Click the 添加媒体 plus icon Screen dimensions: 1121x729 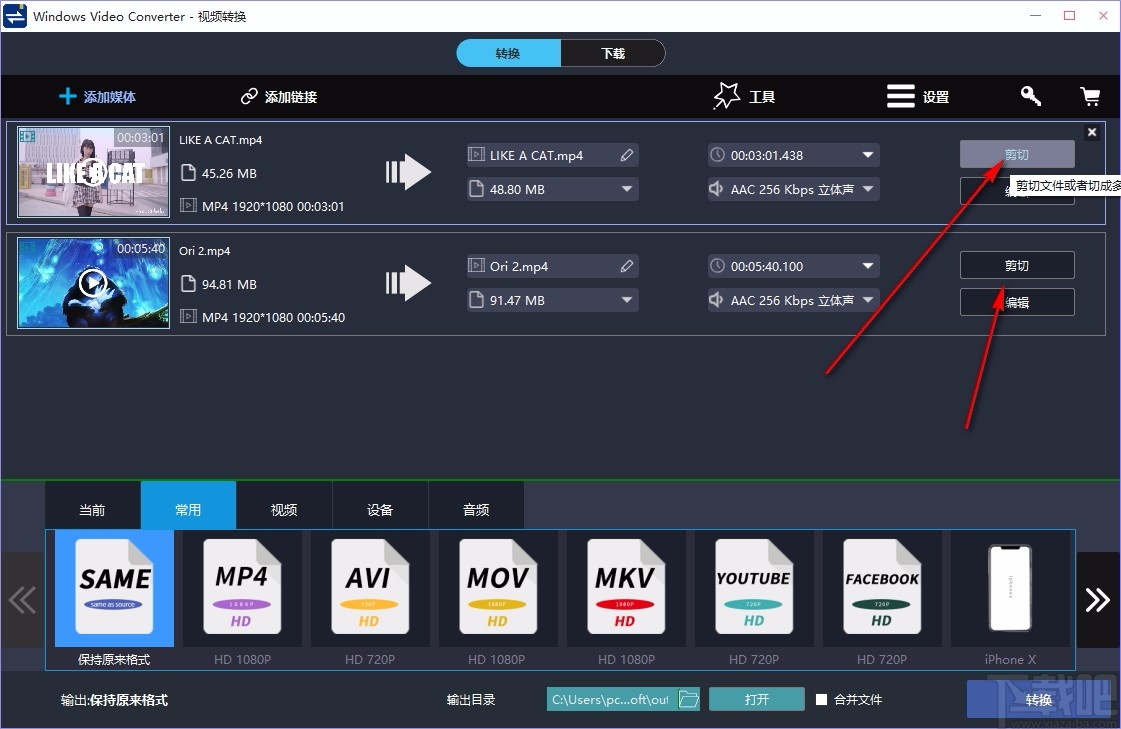pyautogui.click(x=66, y=96)
